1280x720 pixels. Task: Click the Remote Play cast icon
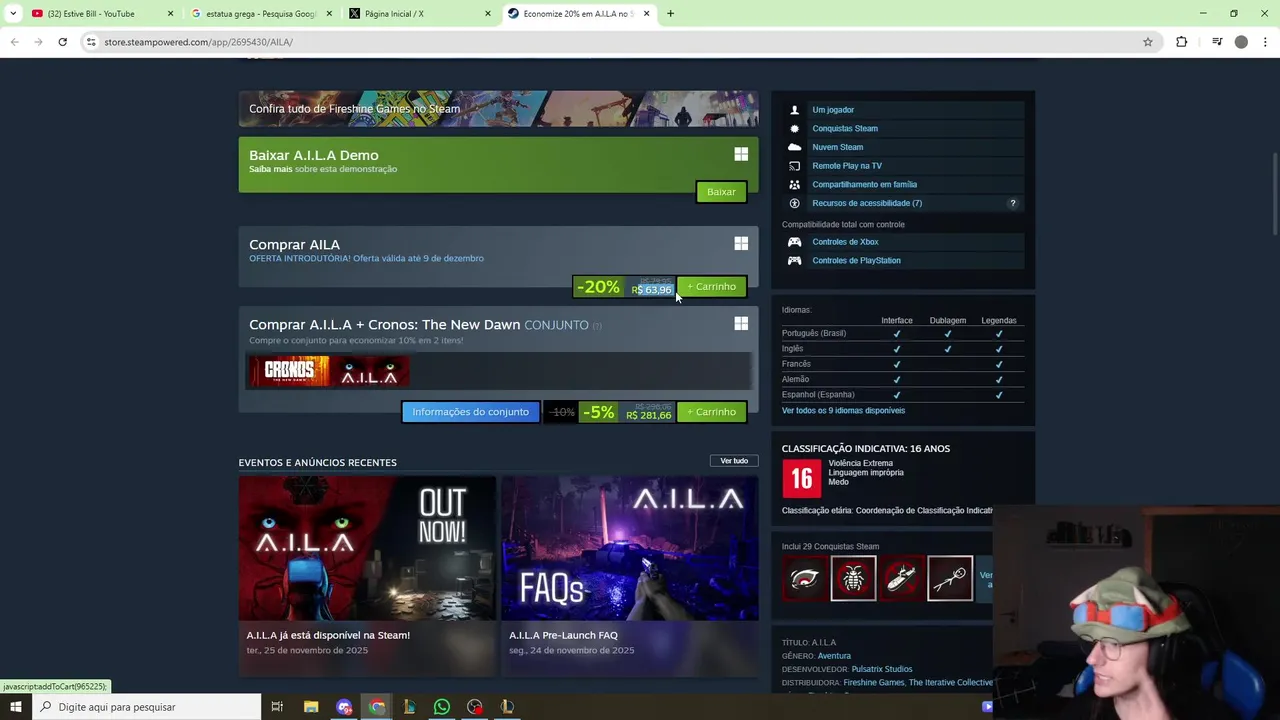(x=795, y=166)
